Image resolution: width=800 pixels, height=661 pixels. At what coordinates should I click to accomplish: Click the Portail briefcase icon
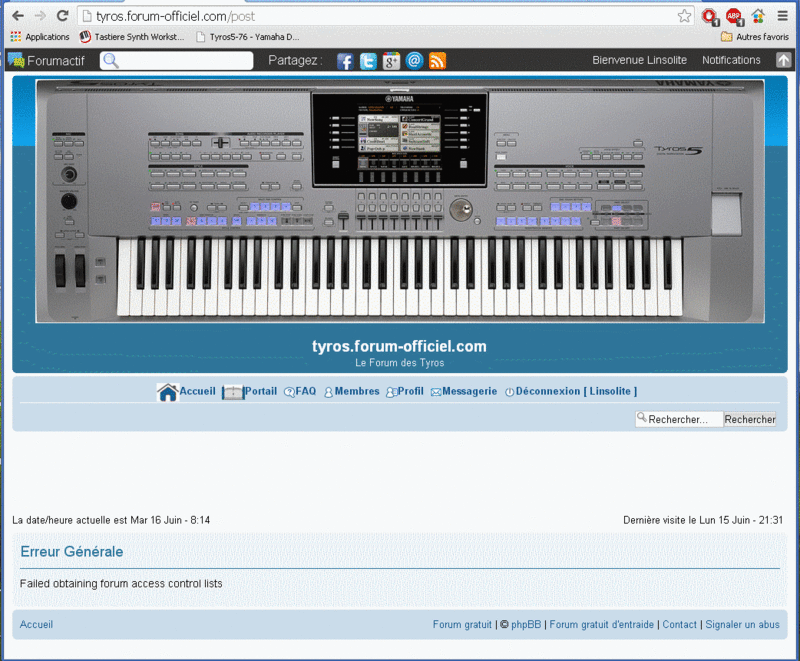tap(233, 392)
